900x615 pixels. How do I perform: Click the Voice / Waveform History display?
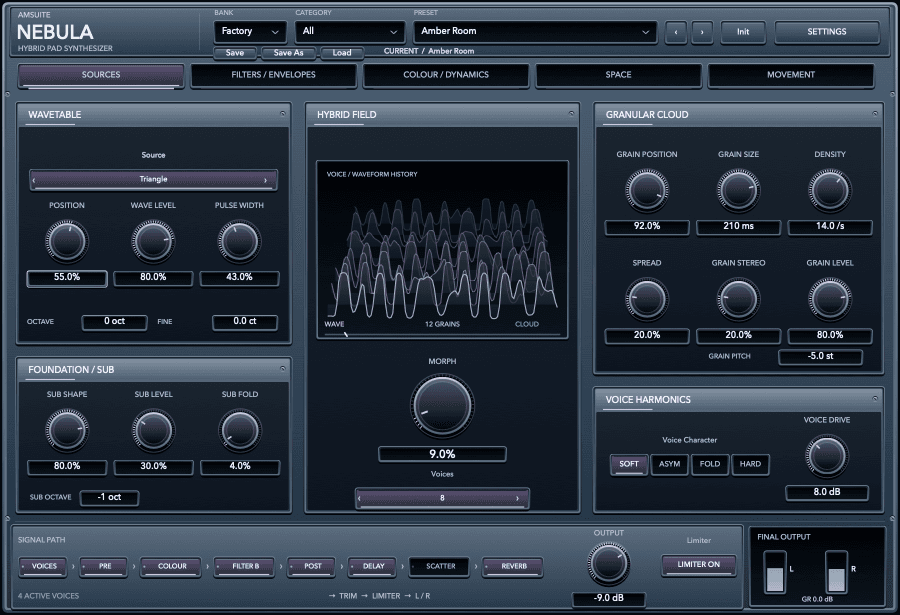(x=442, y=250)
